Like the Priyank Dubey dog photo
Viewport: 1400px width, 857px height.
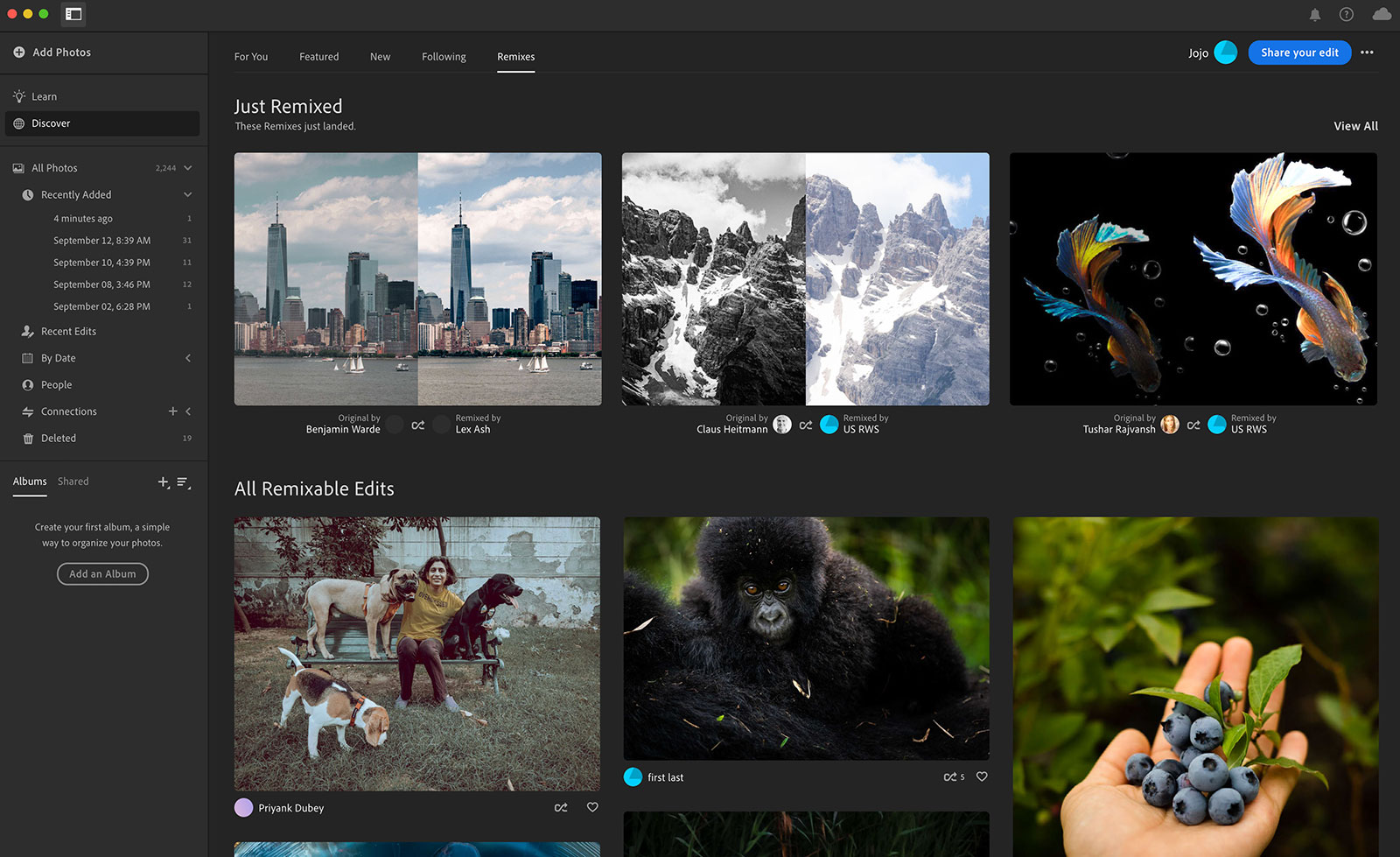coord(592,807)
